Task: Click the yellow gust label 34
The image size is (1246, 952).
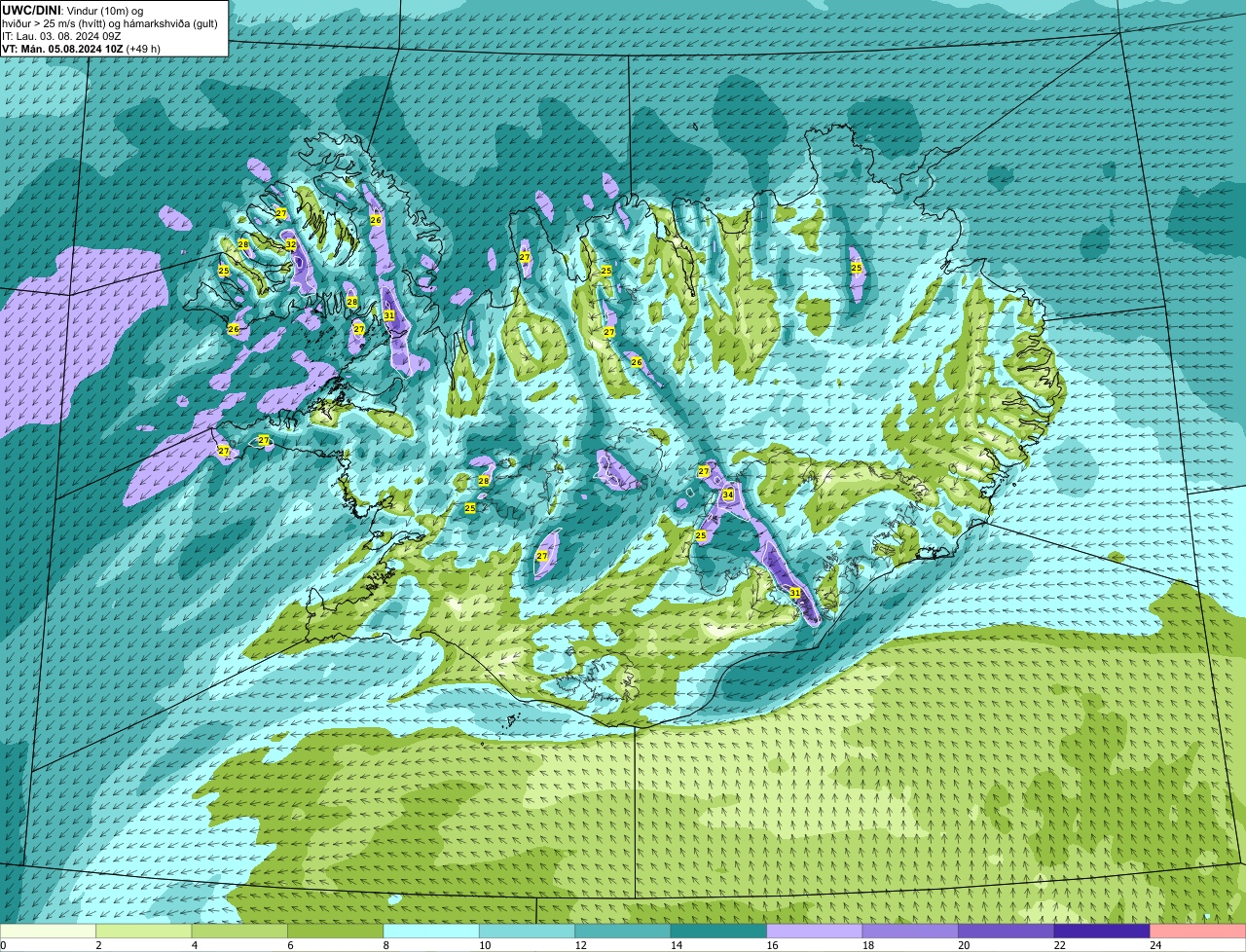Action: point(728,494)
